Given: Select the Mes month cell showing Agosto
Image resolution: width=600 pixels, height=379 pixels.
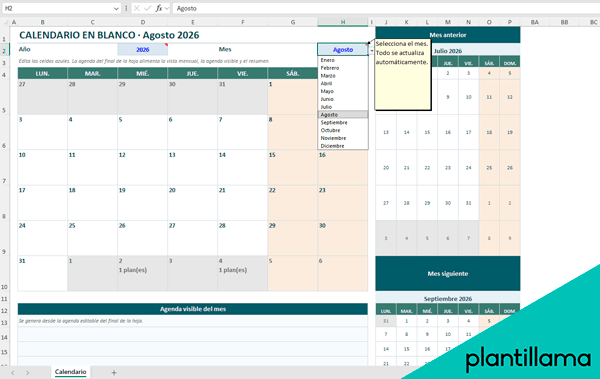Looking at the screenshot, I should point(343,49).
